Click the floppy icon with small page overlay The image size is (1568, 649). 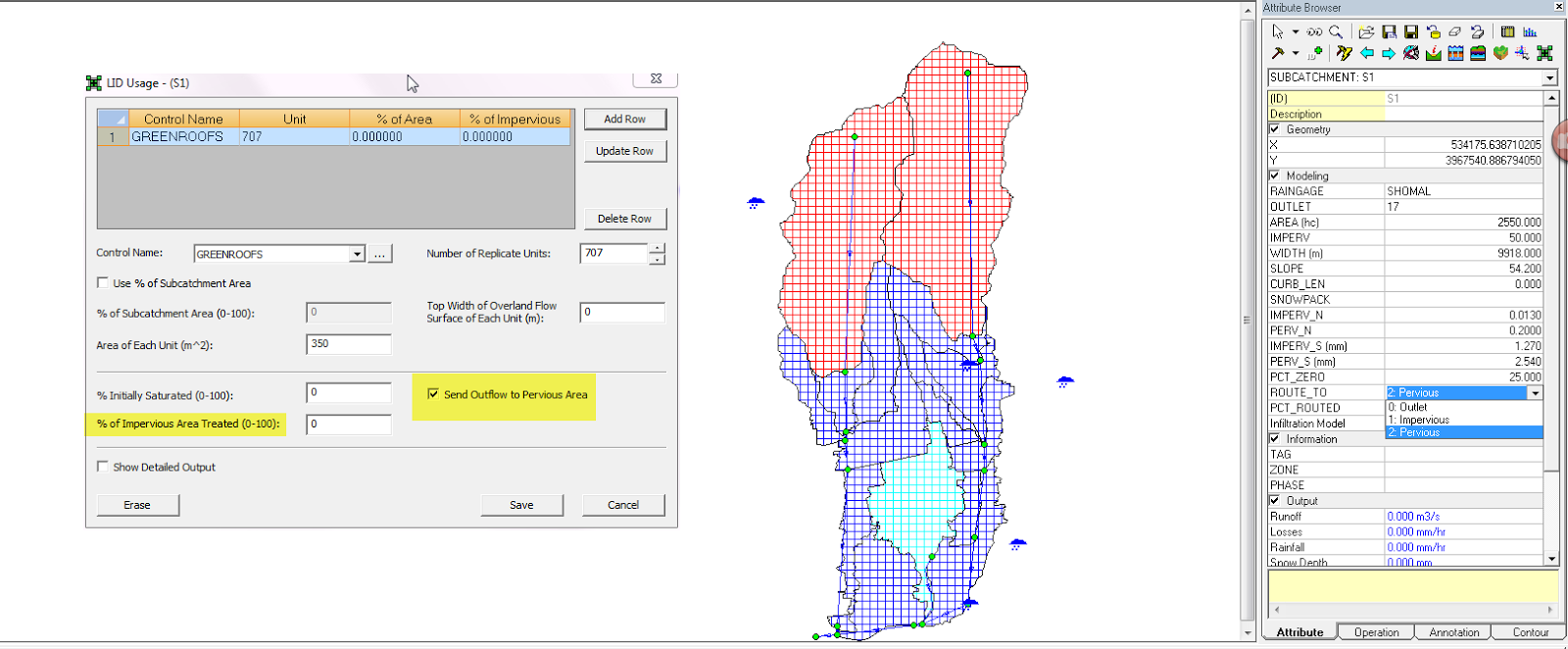click(x=1389, y=32)
